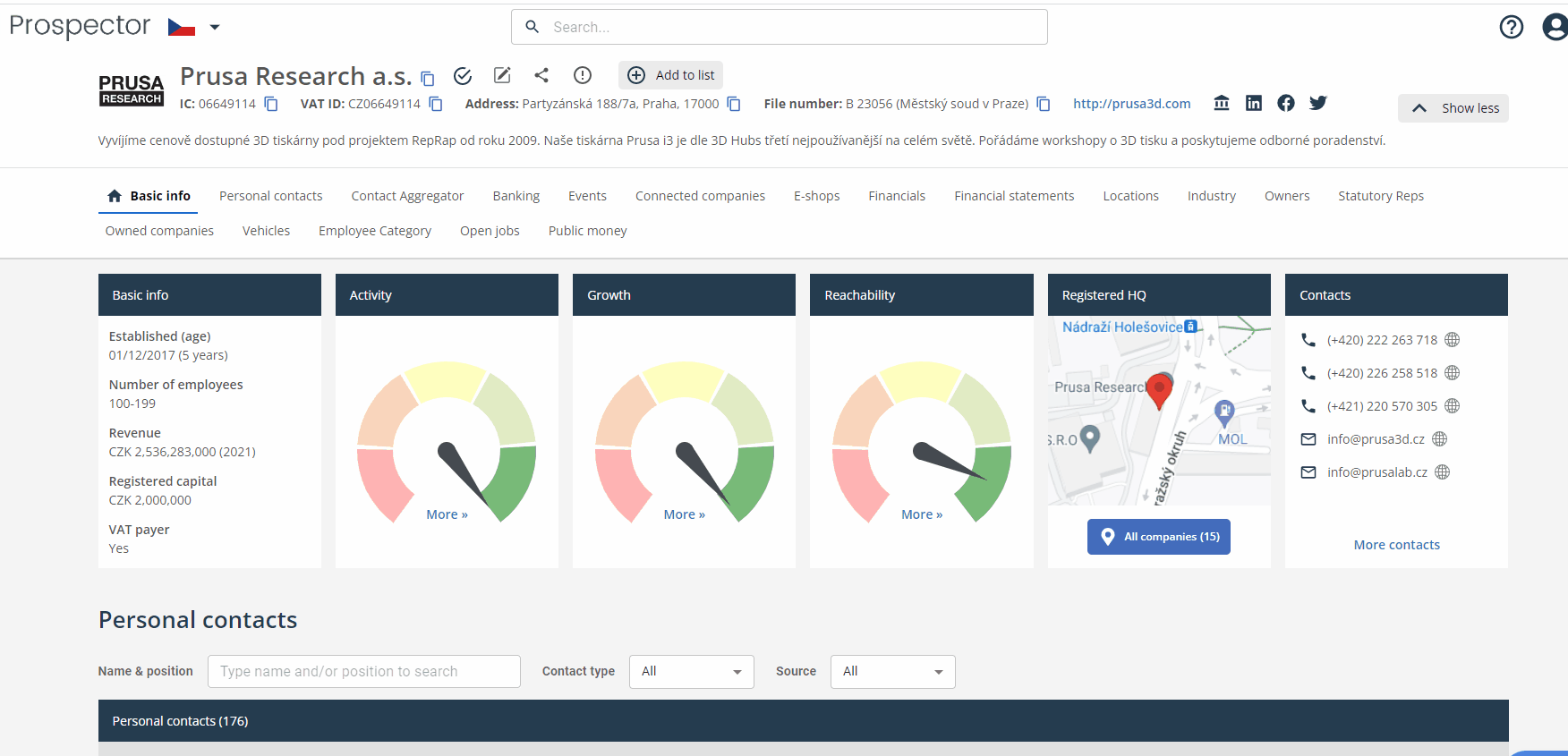Open the Vehicles tab

tap(267, 231)
